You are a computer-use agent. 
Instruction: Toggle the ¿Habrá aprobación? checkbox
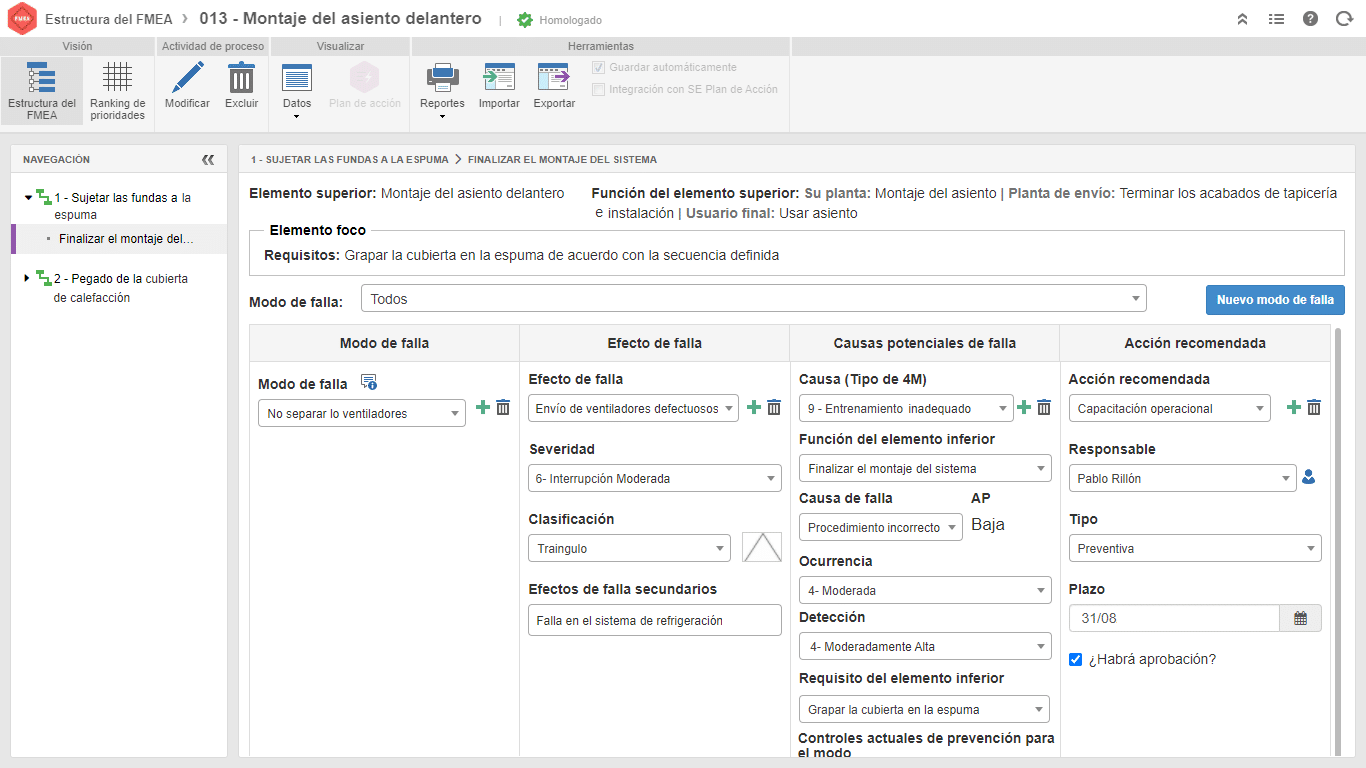click(x=1075, y=659)
